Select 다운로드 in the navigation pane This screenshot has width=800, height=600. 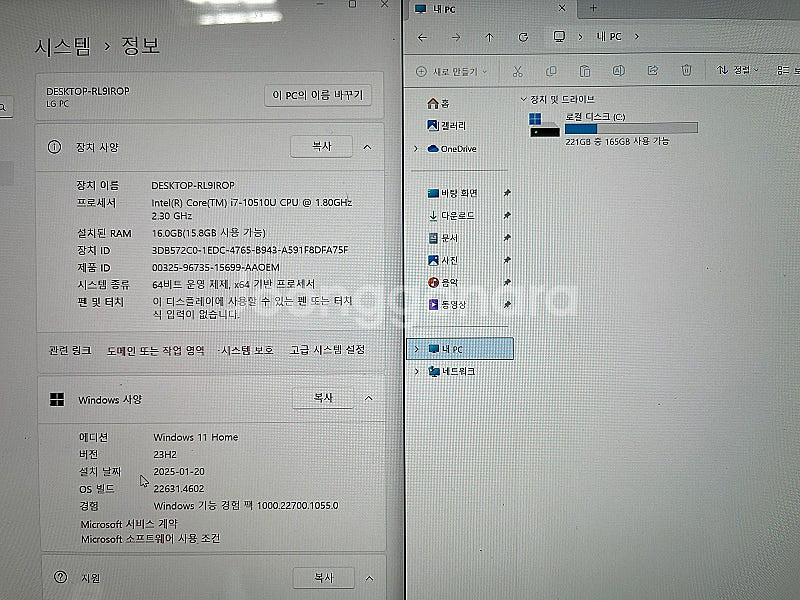click(x=457, y=215)
